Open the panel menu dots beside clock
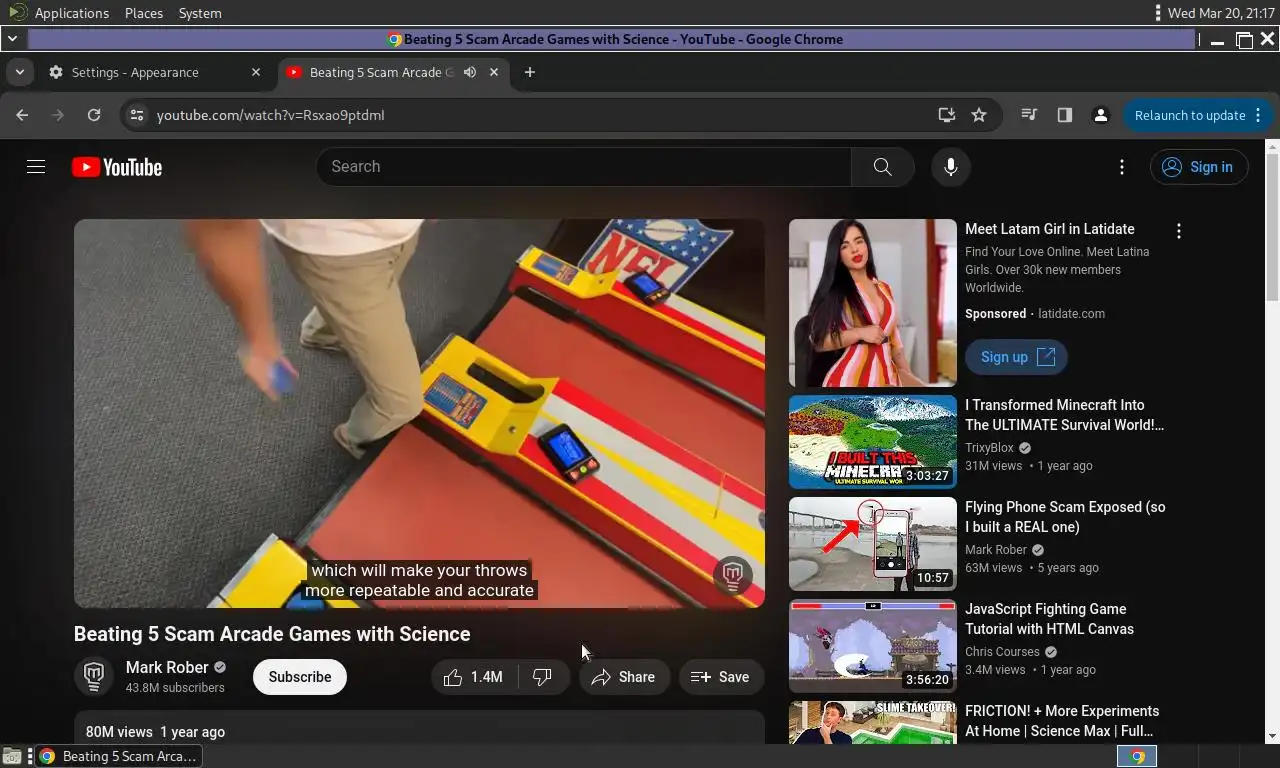Image resolution: width=1280 pixels, height=768 pixels. pyautogui.click(x=1157, y=13)
